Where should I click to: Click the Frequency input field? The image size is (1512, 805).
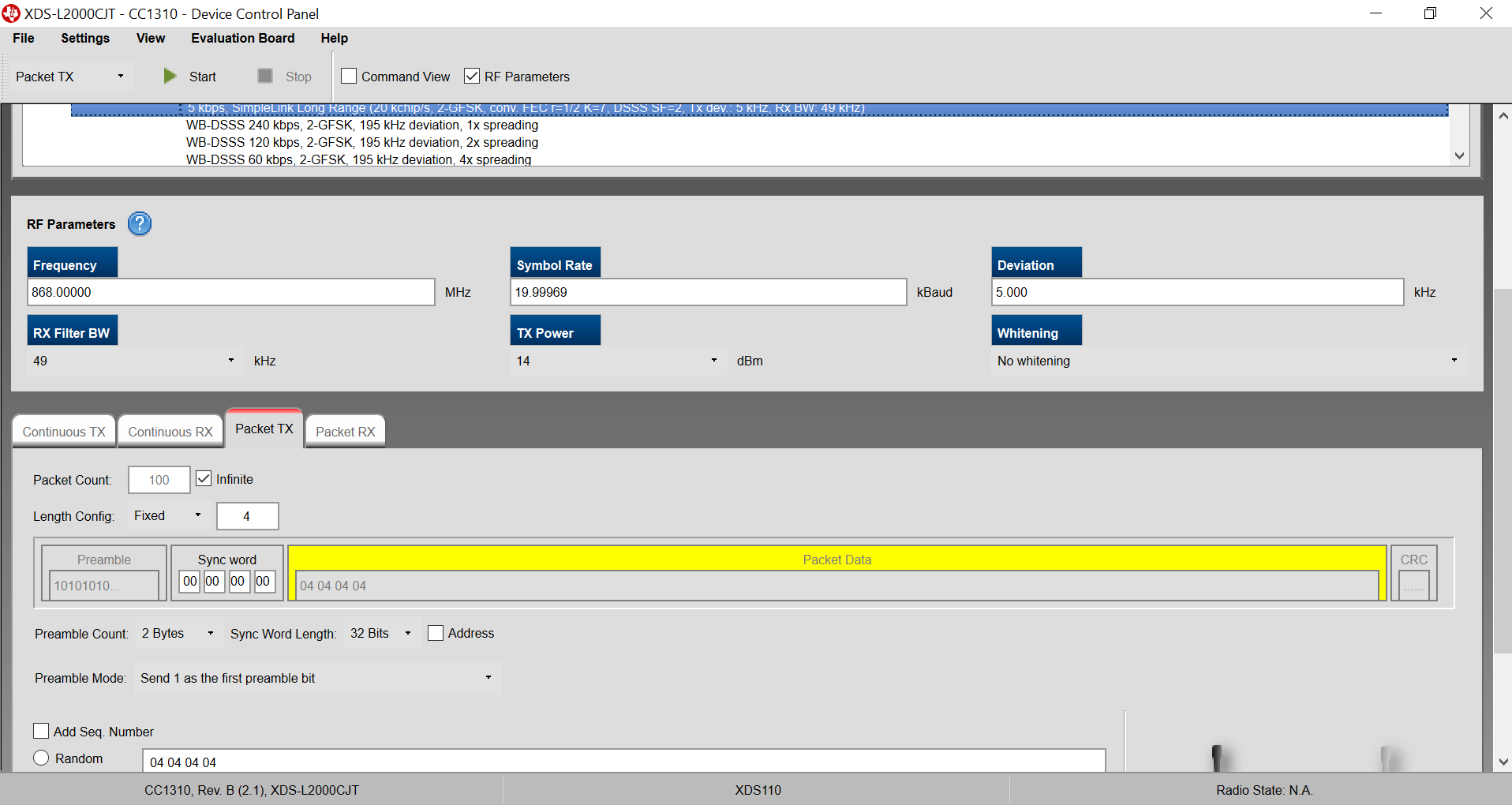click(x=231, y=292)
